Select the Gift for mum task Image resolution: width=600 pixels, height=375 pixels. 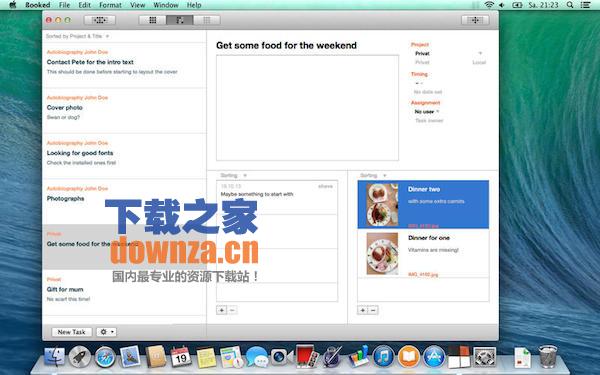(x=124, y=293)
